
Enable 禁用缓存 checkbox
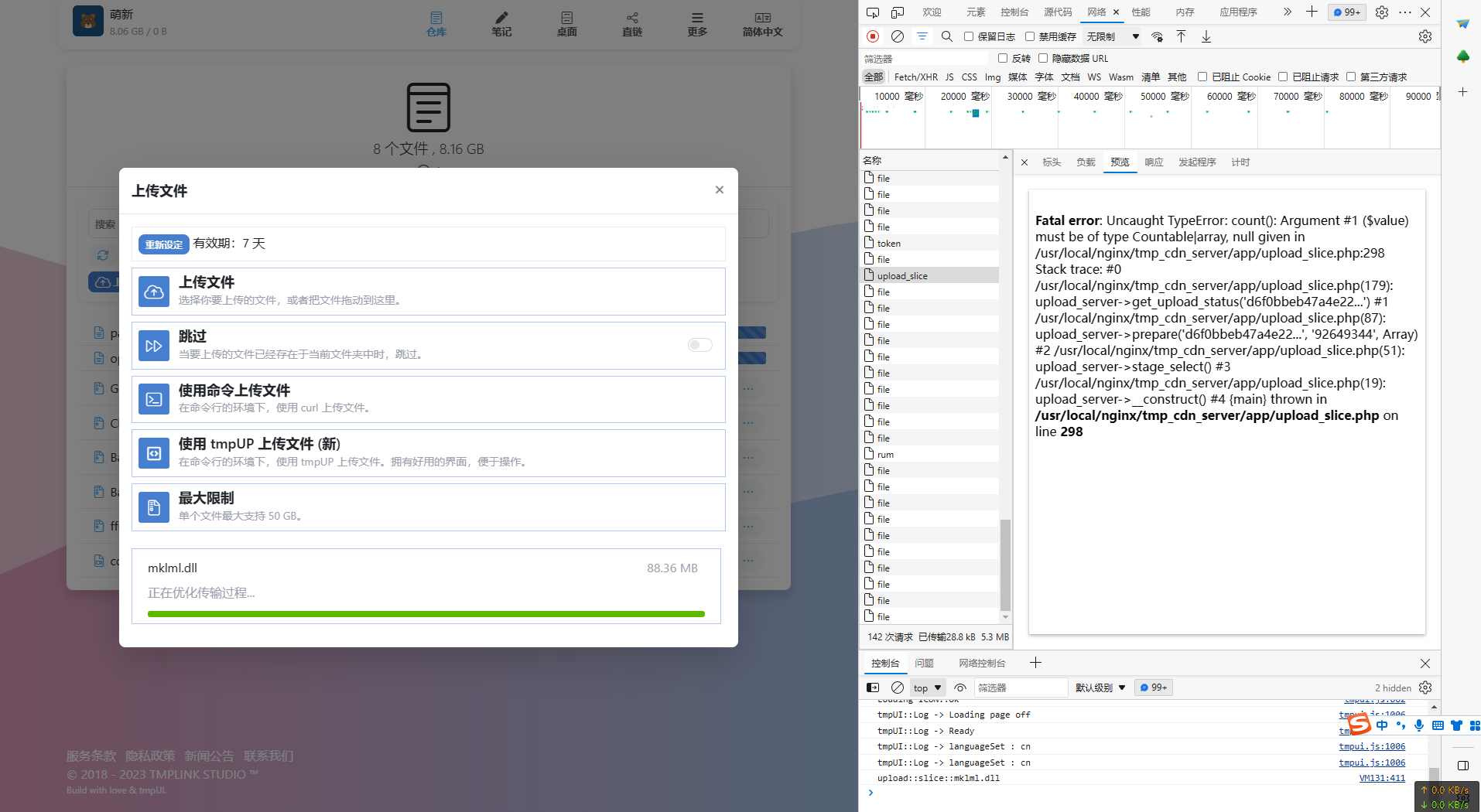click(1030, 36)
